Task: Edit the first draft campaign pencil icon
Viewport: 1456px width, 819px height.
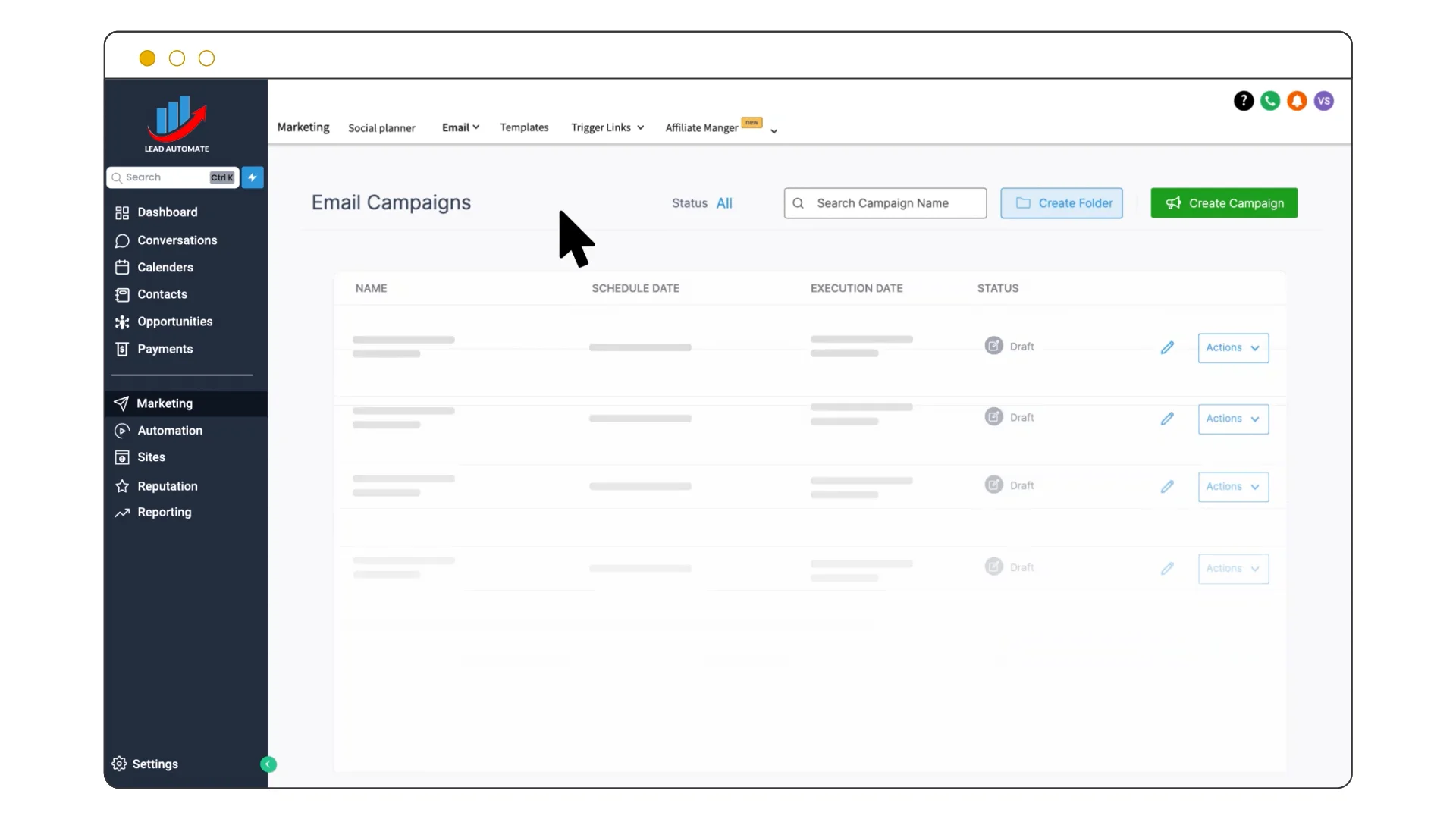Action: (x=1167, y=348)
